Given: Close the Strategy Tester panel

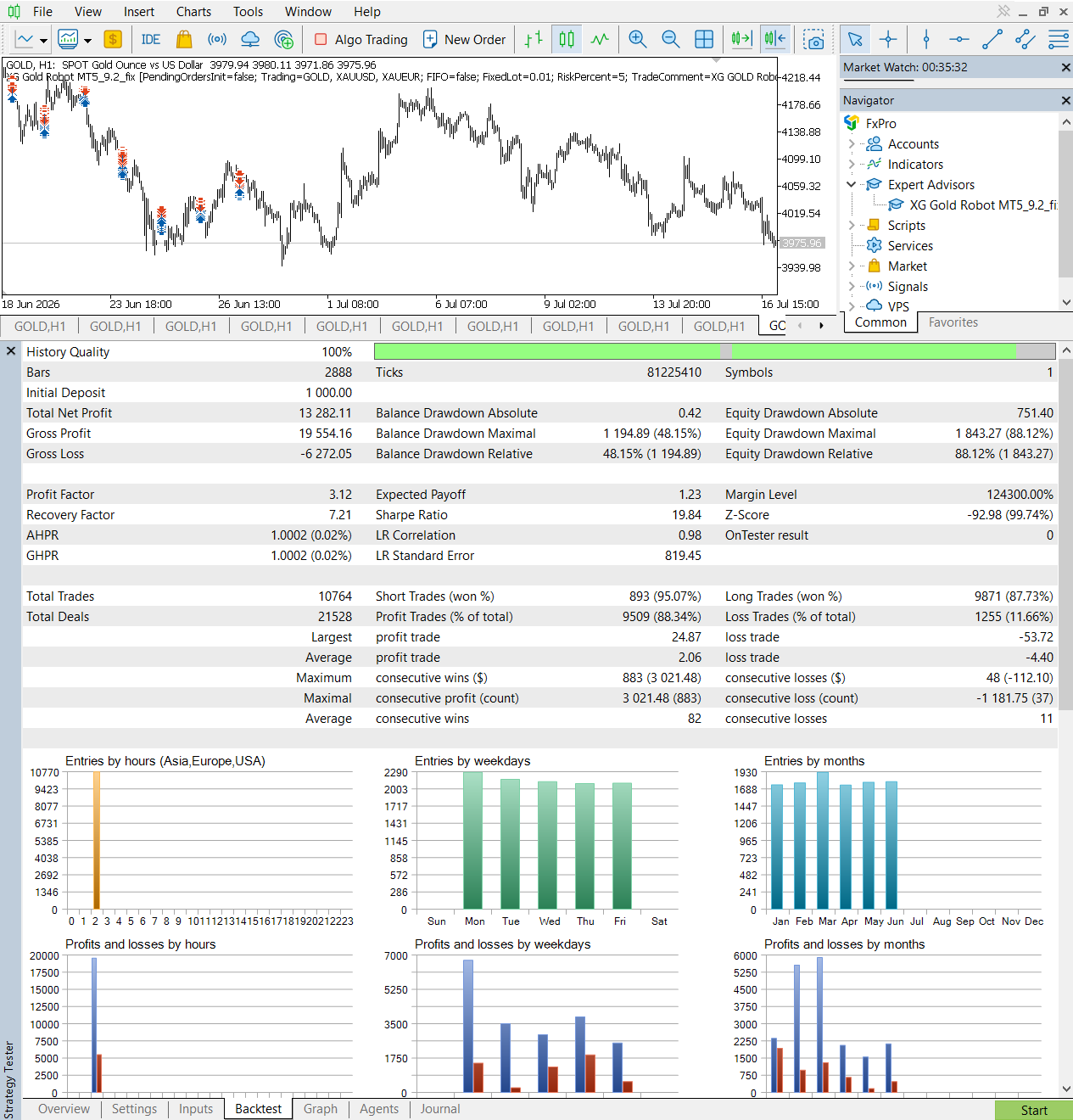Looking at the screenshot, I should 11,351.
